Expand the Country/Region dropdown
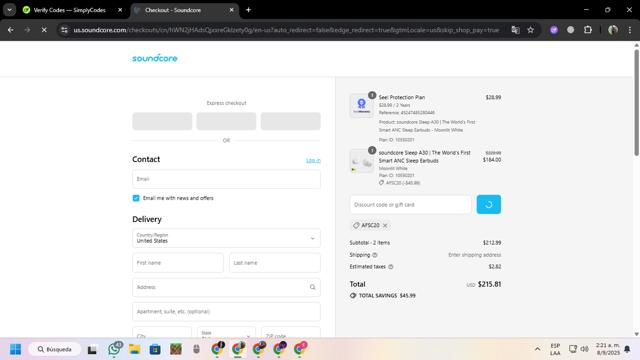The image size is (640, 360). [227, 238]
